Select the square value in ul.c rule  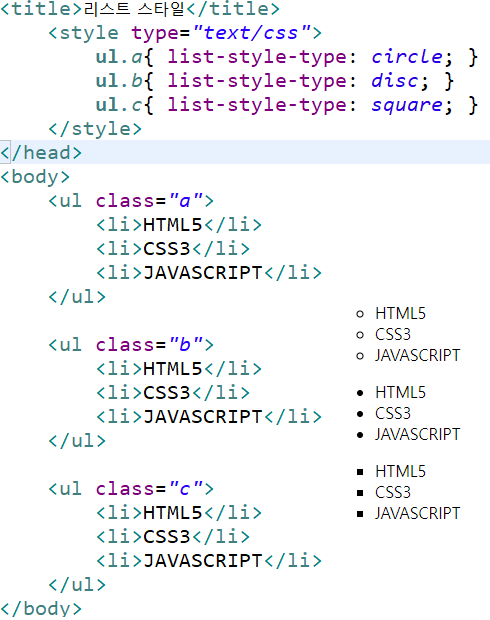coord(407,105)
